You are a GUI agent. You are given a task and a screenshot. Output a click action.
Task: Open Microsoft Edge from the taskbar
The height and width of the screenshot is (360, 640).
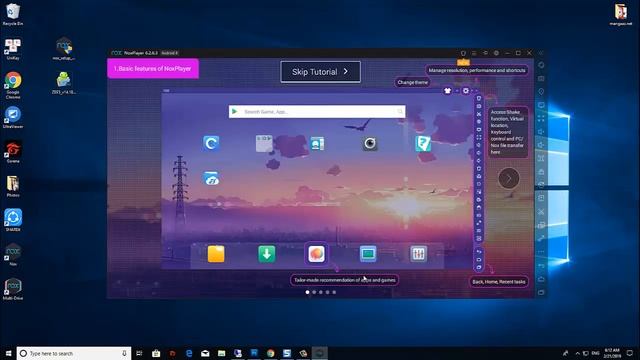click(189, 353)
